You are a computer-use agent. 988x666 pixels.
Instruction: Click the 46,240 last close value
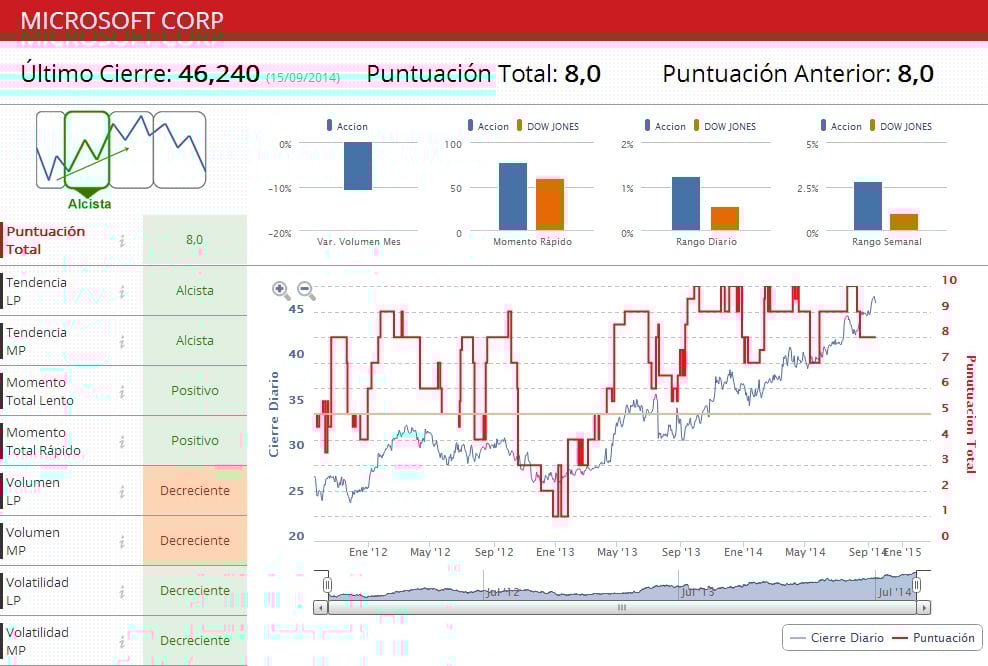pyautogui.click(x=219, y=74)
